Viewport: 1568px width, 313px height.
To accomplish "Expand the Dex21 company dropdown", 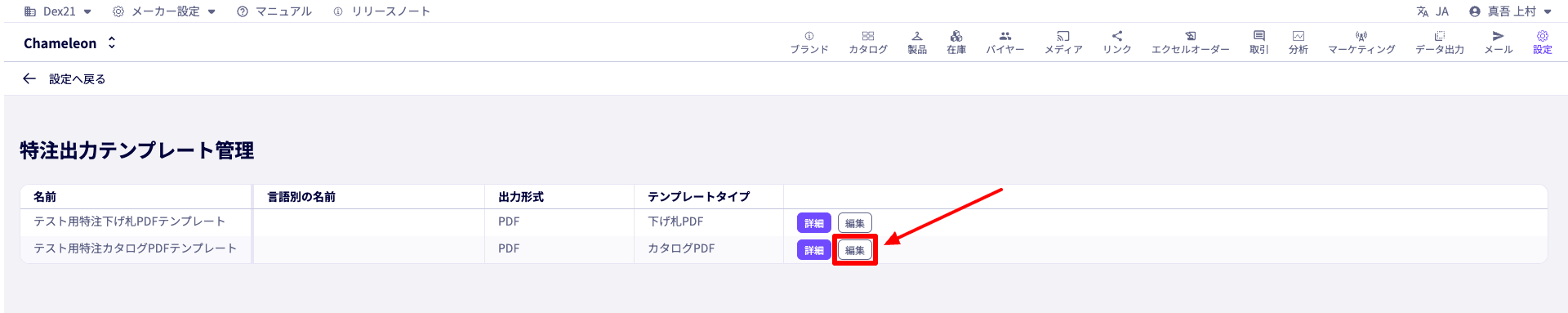I will 58,11.
